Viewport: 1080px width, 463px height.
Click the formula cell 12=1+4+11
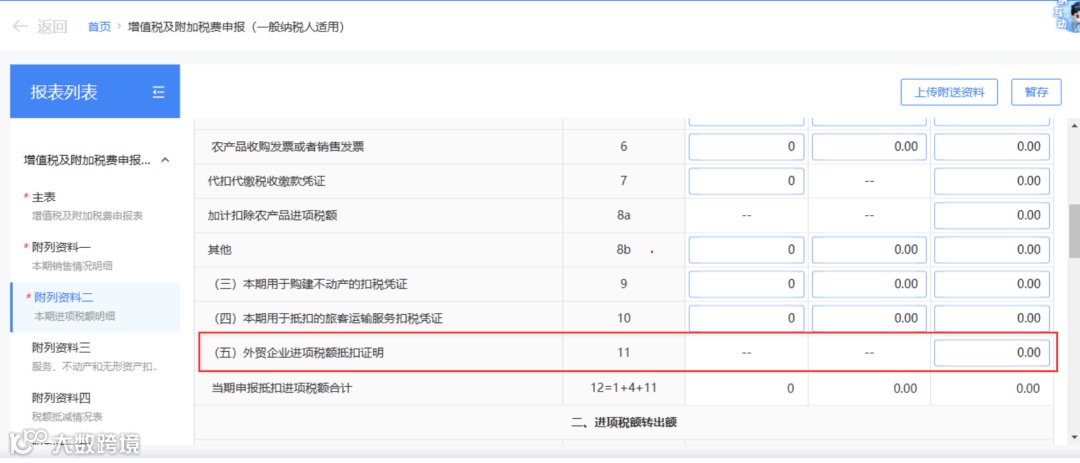(x=623, y=389)
